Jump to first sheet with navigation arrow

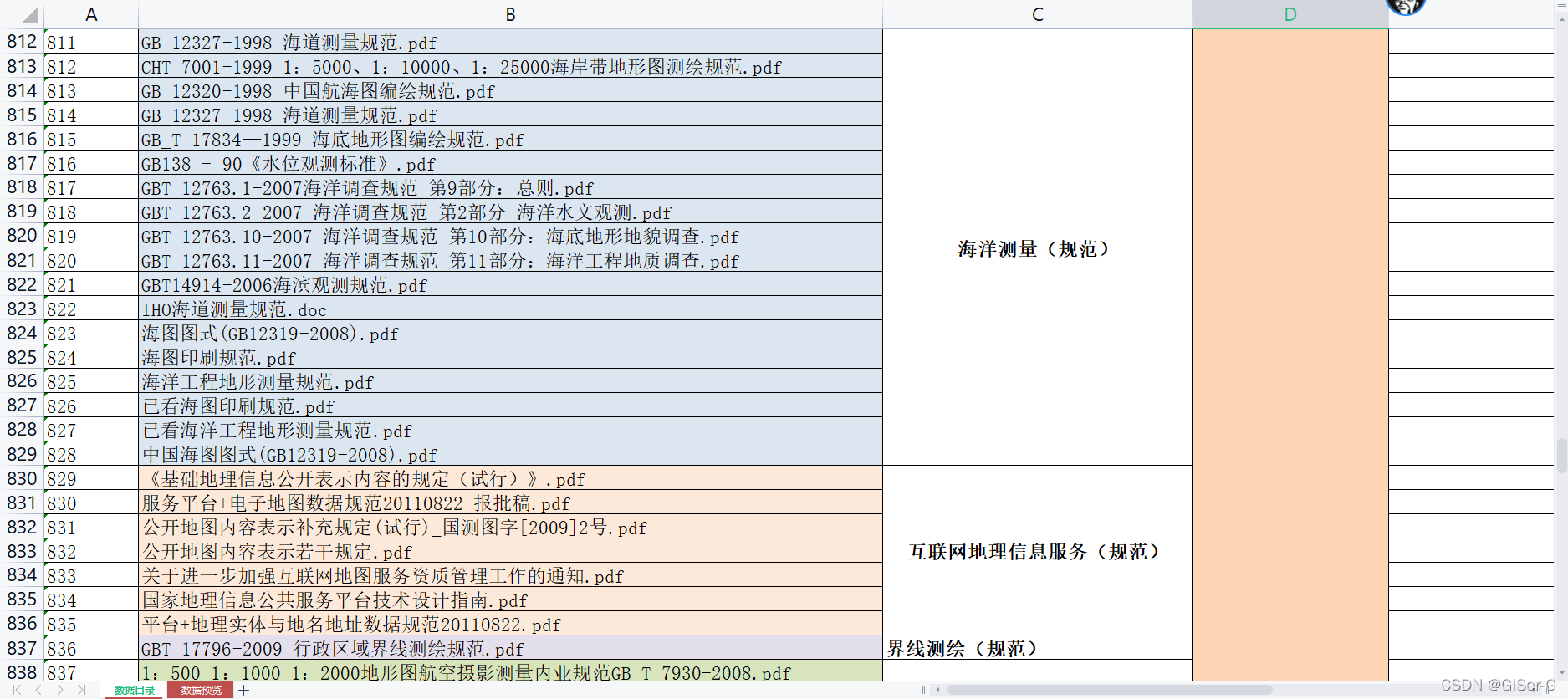(17, 690)
